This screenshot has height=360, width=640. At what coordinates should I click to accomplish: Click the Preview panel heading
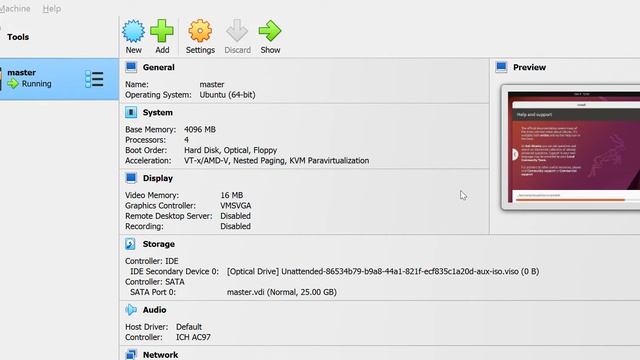pyautogui.click(x=529, y=67)
